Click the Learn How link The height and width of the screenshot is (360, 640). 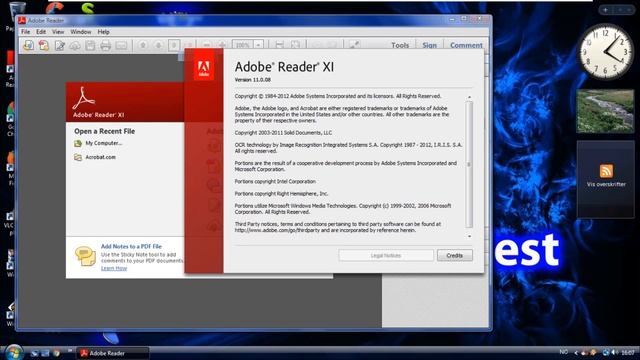tap(114, 268)
